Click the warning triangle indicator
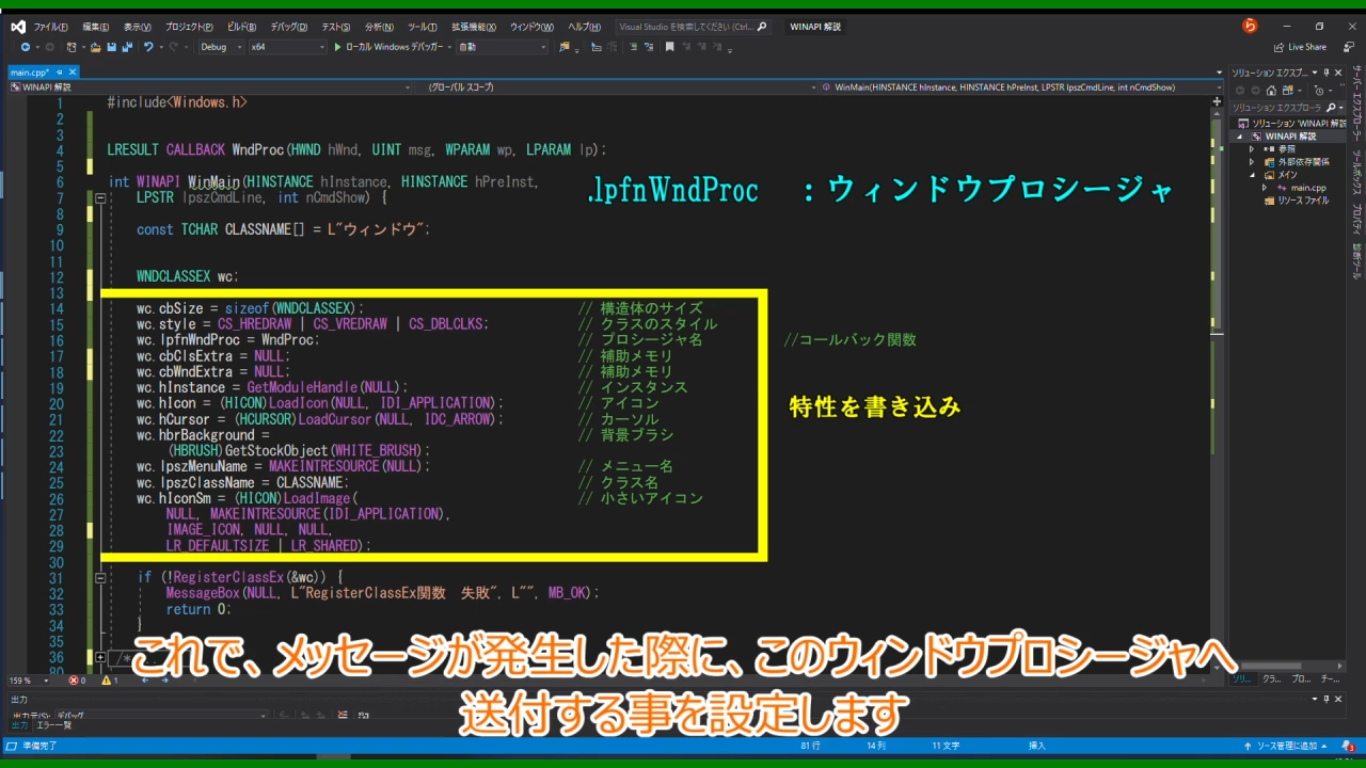The image size is (1366, 768). coord(107,680)
